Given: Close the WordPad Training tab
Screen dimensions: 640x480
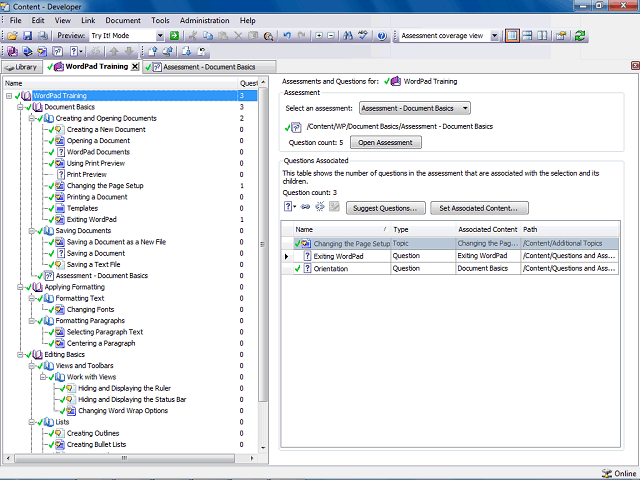Looking at the screenshot, I should [135, 67].
